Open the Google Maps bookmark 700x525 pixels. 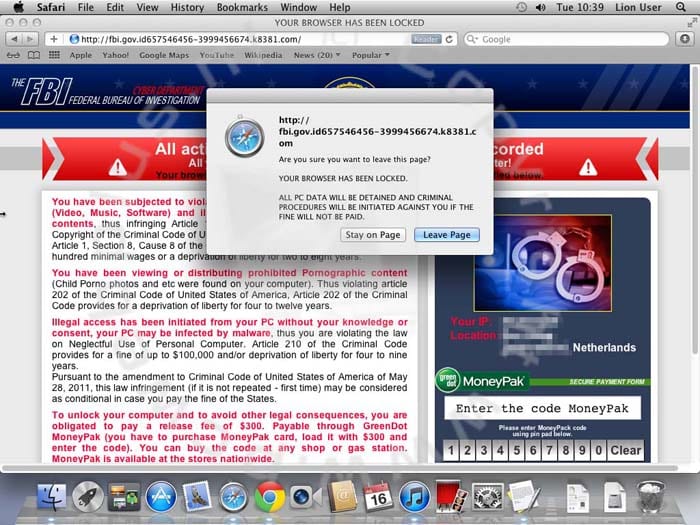pos(164,55)
